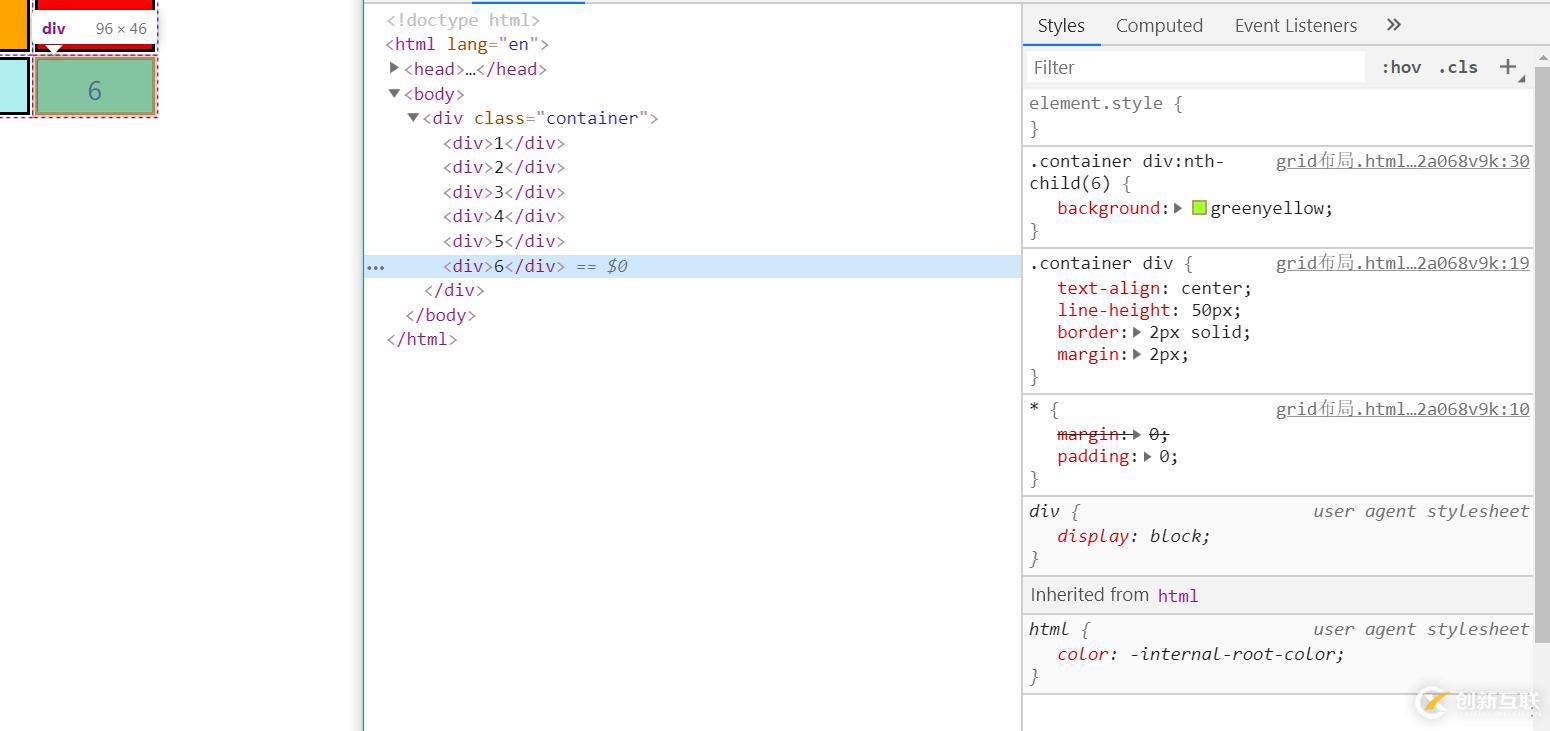Switch to the Styles tab
The width and height of the screenshot is (1550, 731).
[1061, 25]
